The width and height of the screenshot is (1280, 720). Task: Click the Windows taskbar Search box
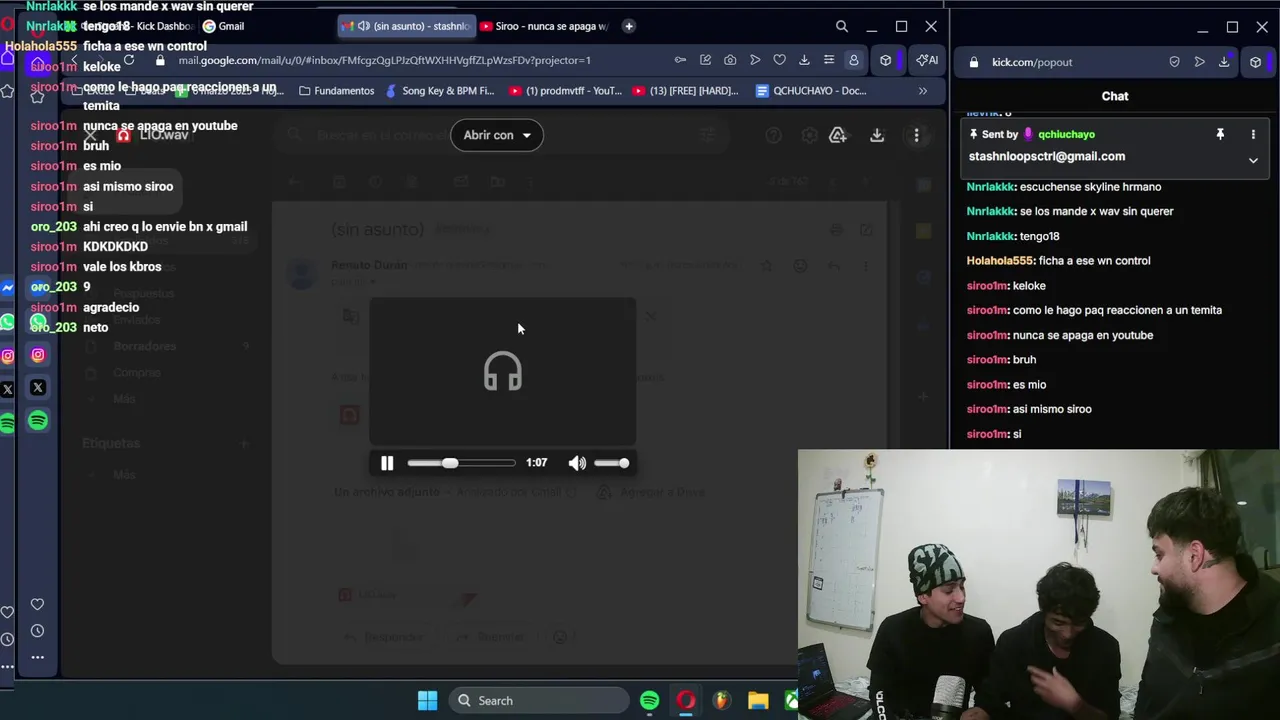click(x=537, y=701)
